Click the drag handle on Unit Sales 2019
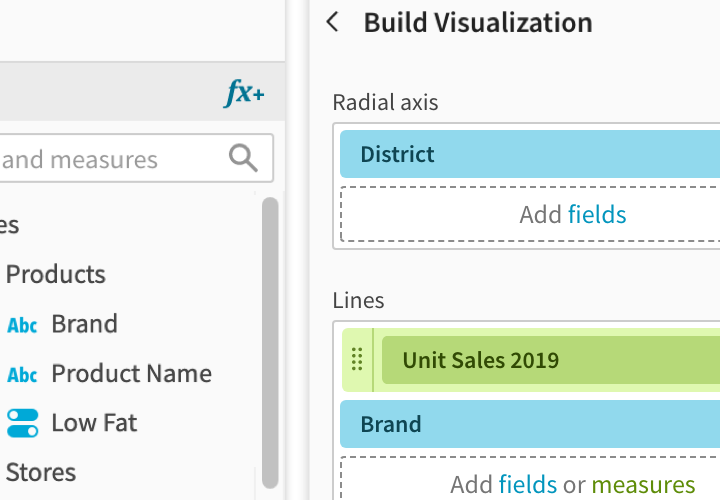Image resolution: width=720 pixels, height=500 pixels. click(357, 360)
